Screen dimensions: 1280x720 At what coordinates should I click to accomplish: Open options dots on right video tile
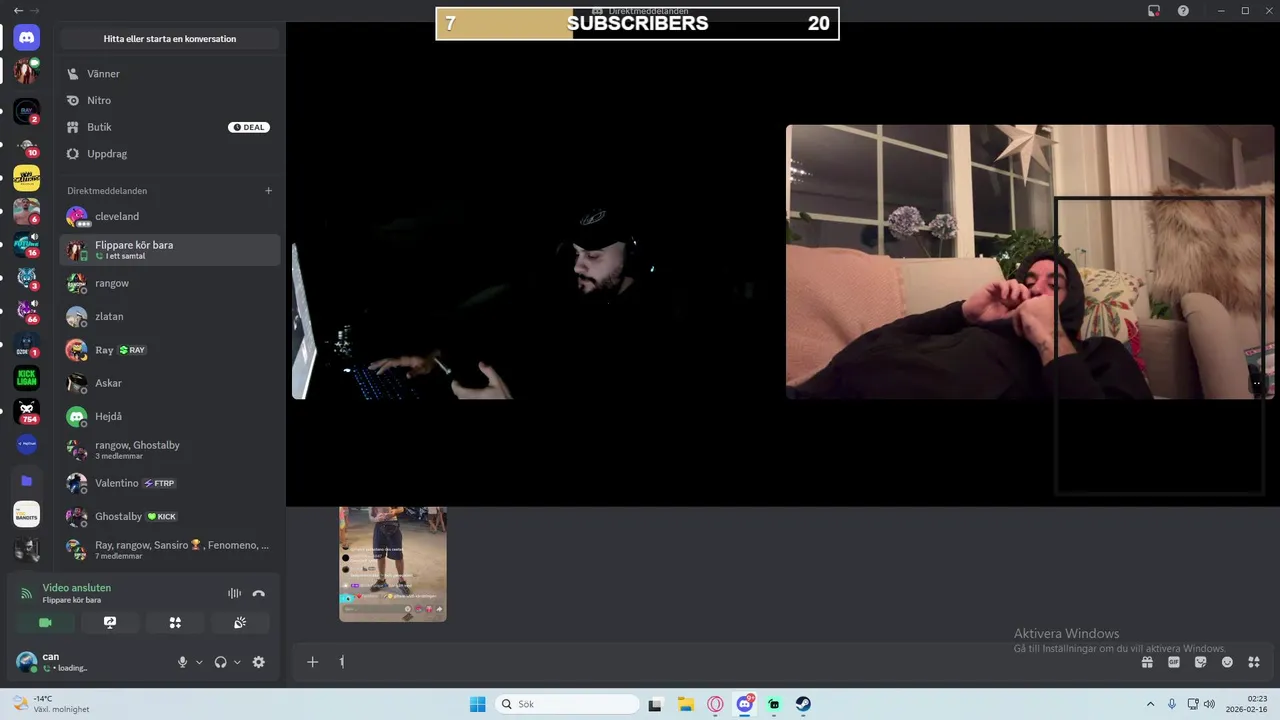pyautogui.click(x=1257, y=383)
